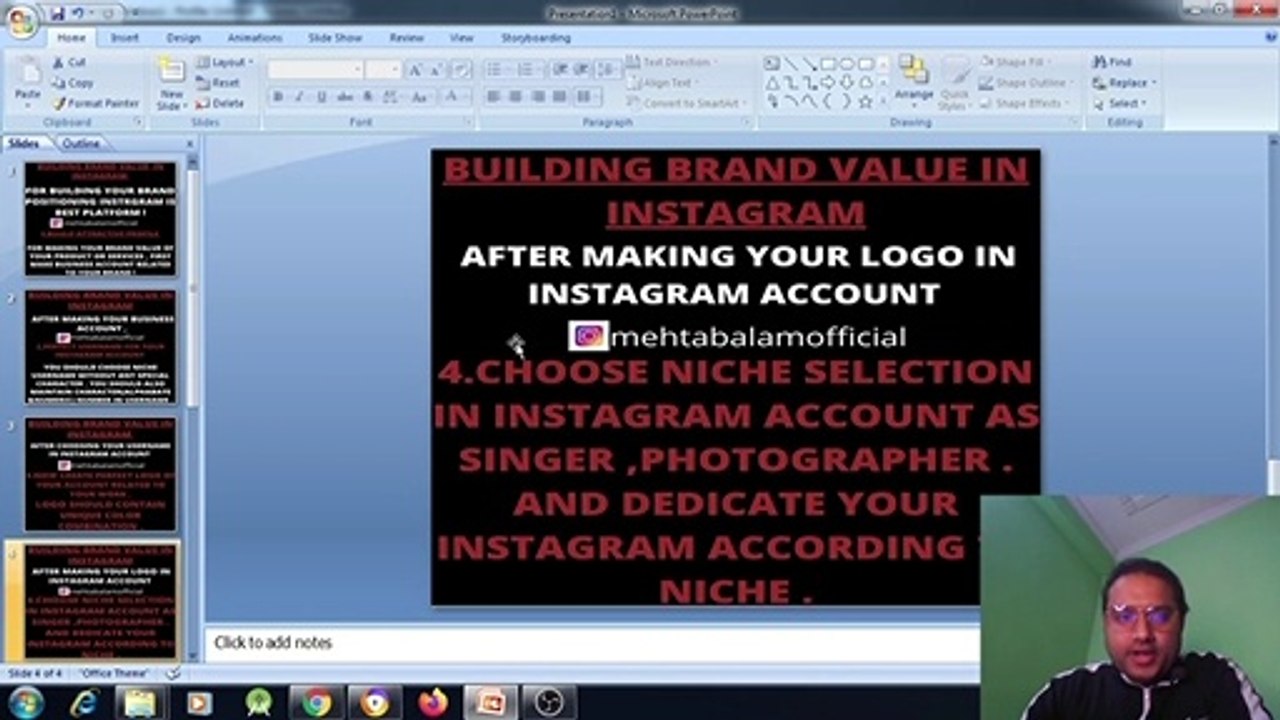Reset the slide layout
The height and width of the screenshot is (720, 1280).
[x=218, y=83]
